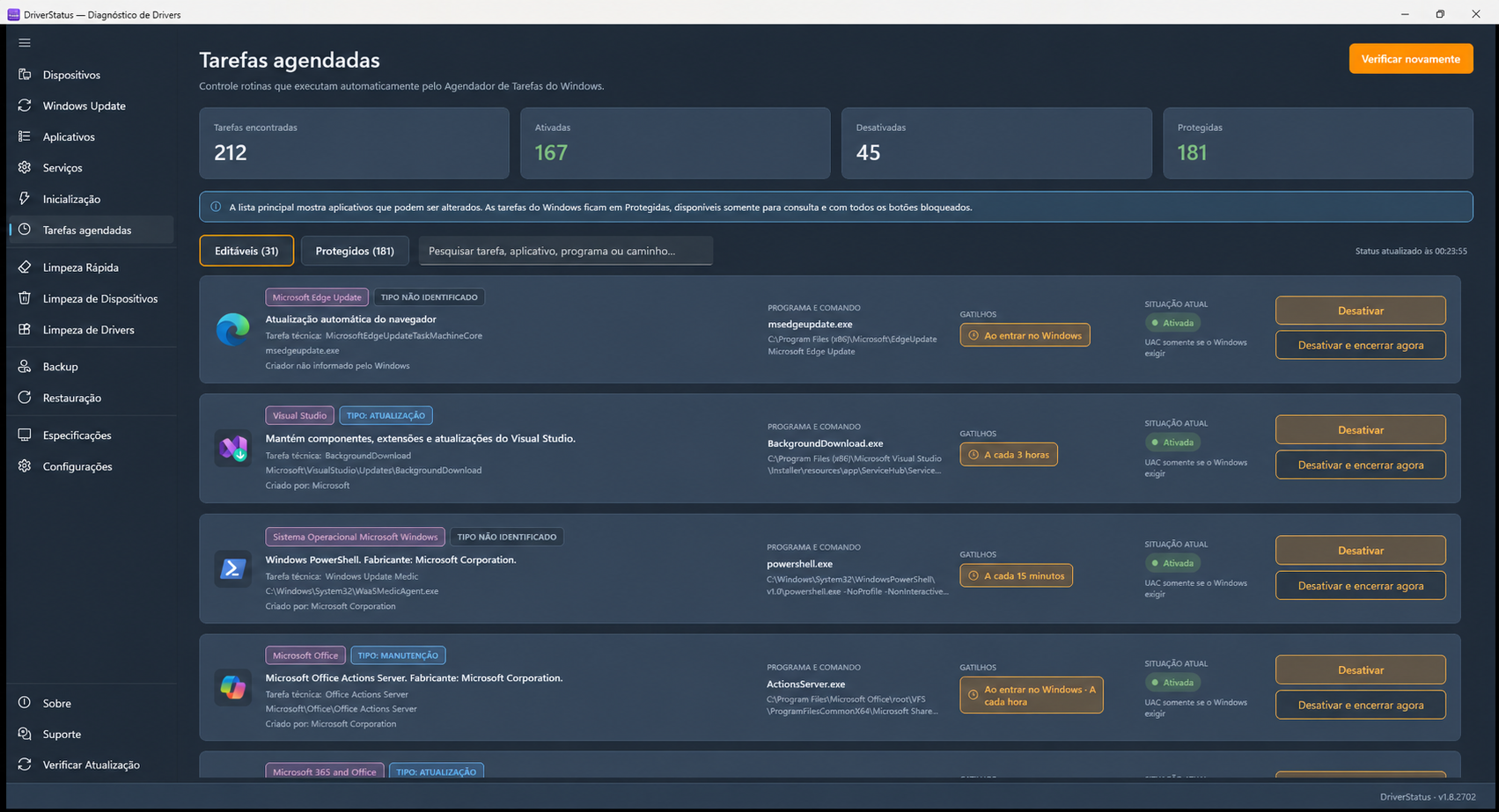Image resolution: width=1499 pixels, height=812 pixels.
Task: Click the Windows Update refresh icon
Action: click(25, 106)
